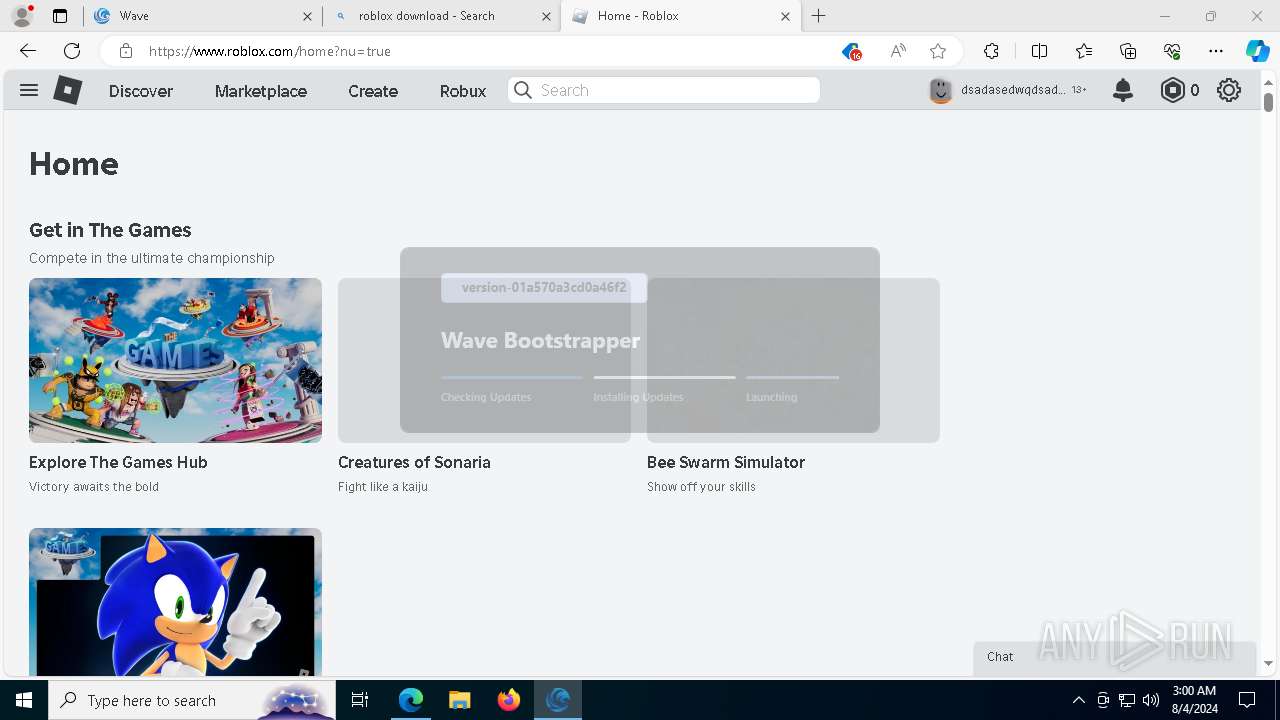
Task: Open Windows notification center
Action: 1247,700
